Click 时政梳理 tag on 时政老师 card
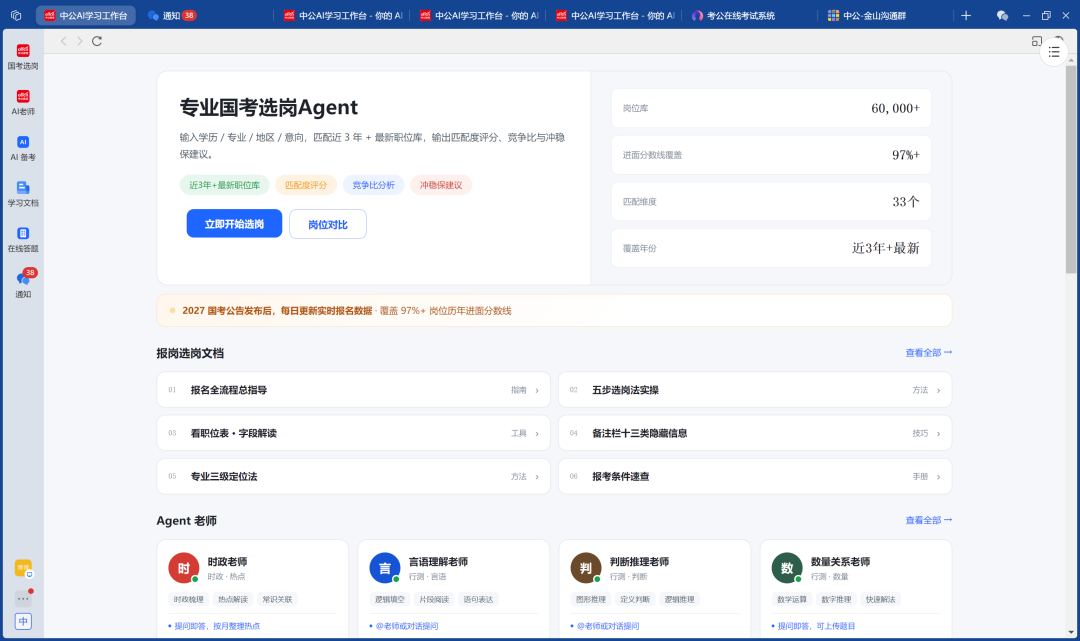Screen dimensions: 1080x641 click(x=189, y=600)
